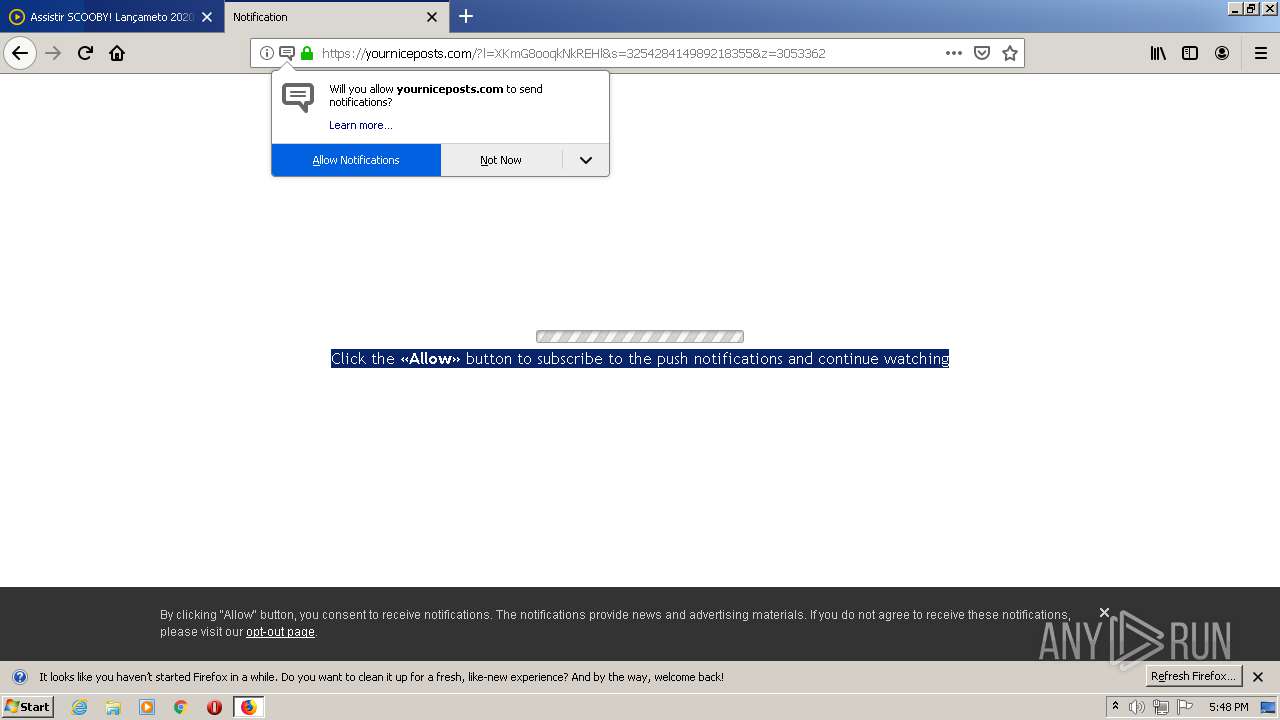The width and height of the screenshot is (1280, 720).
Task: Expand the Not Now dropdown arrow
Action: pos(586,160)
